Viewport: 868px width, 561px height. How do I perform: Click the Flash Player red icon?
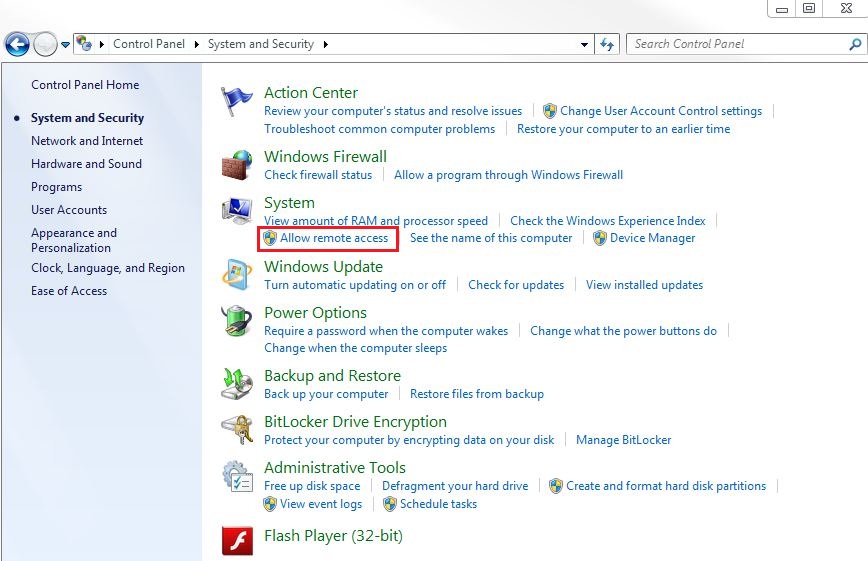[237, 541]
